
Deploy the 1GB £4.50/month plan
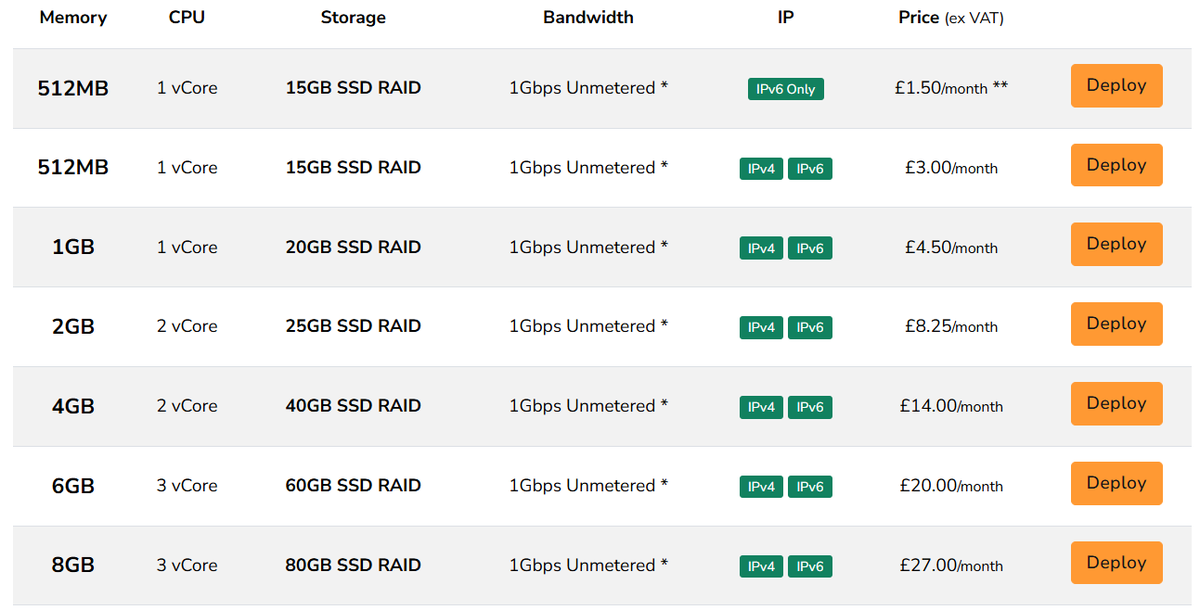pos(1116,244)
